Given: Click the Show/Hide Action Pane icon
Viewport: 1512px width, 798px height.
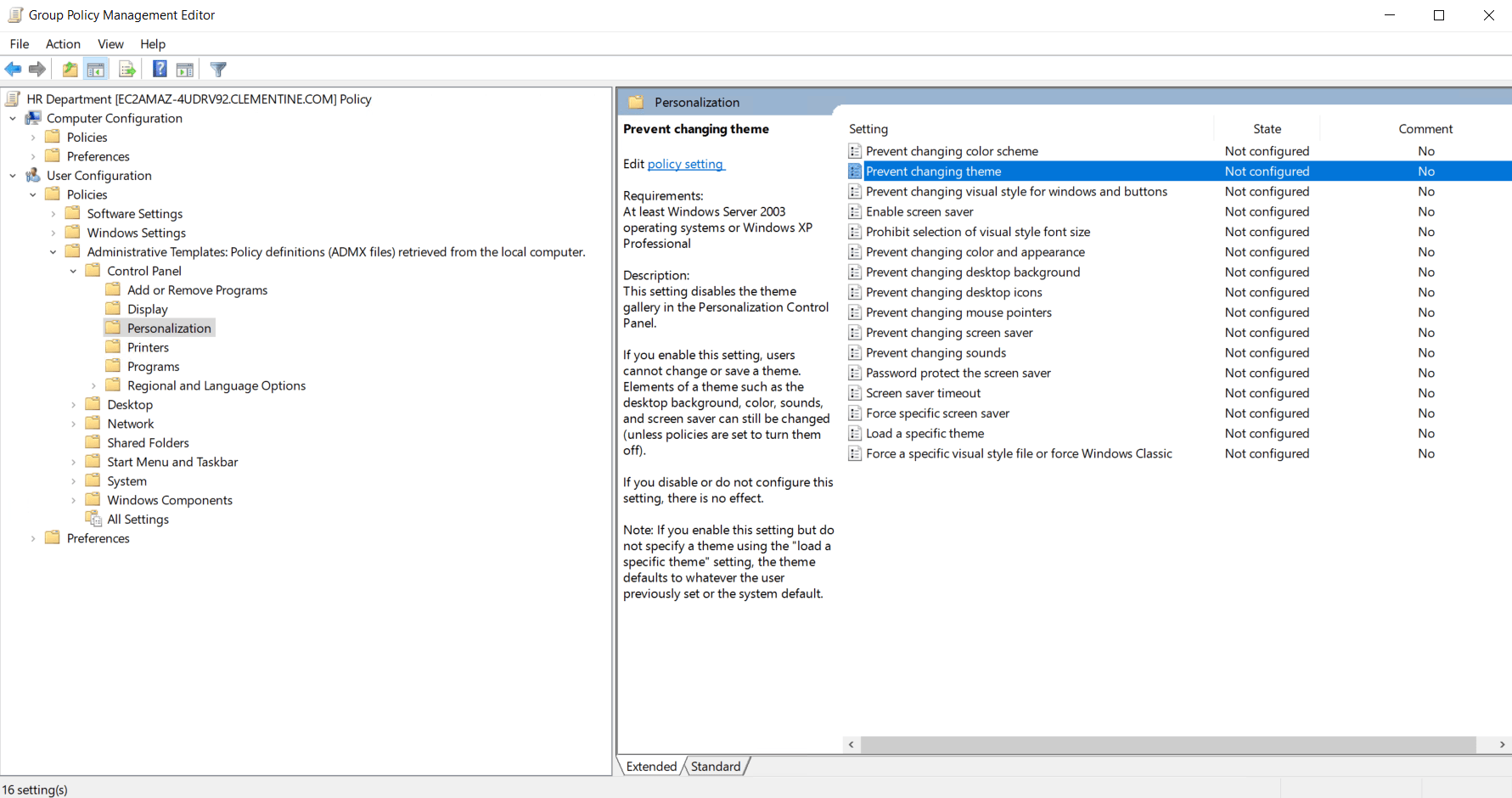Looking at the screenshot, I should (x=185, y=69).
